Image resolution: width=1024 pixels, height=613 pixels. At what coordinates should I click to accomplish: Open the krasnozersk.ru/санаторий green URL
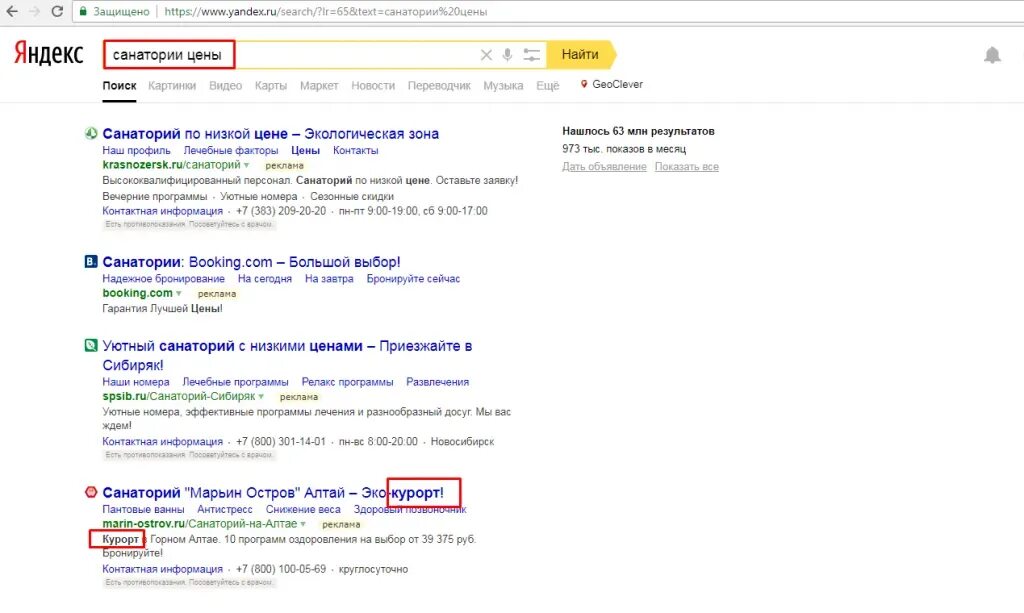pos(171,165)
